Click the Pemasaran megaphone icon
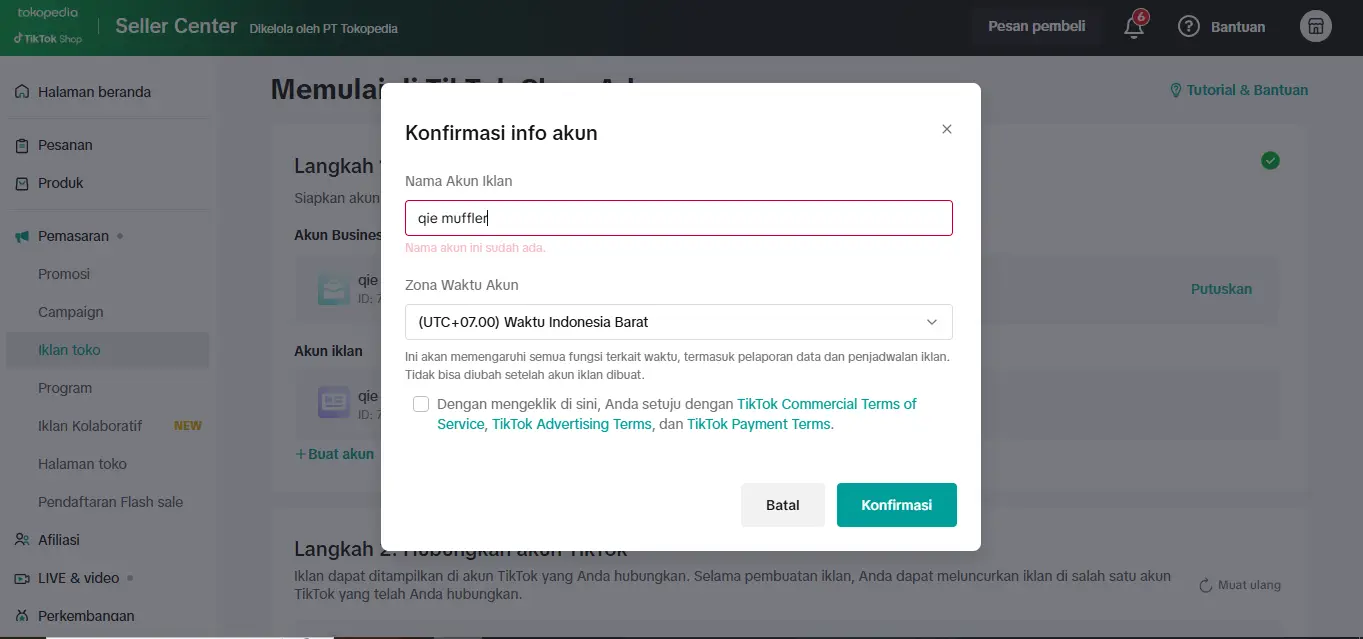 click(22, 237)
